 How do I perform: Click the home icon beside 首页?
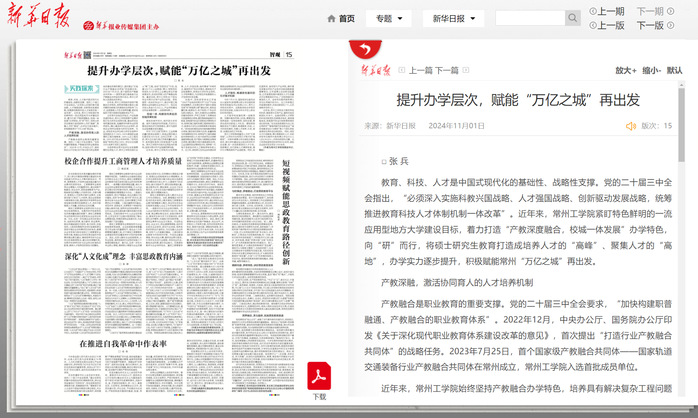332,19
